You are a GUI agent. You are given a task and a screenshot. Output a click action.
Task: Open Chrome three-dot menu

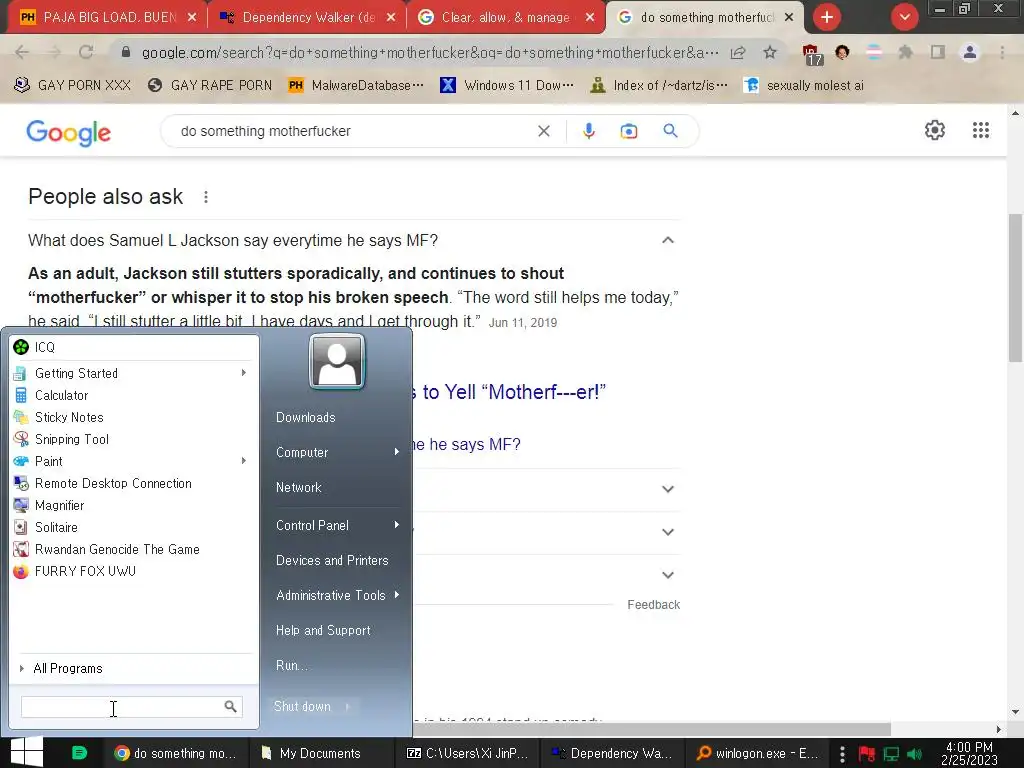point(1002,53)
